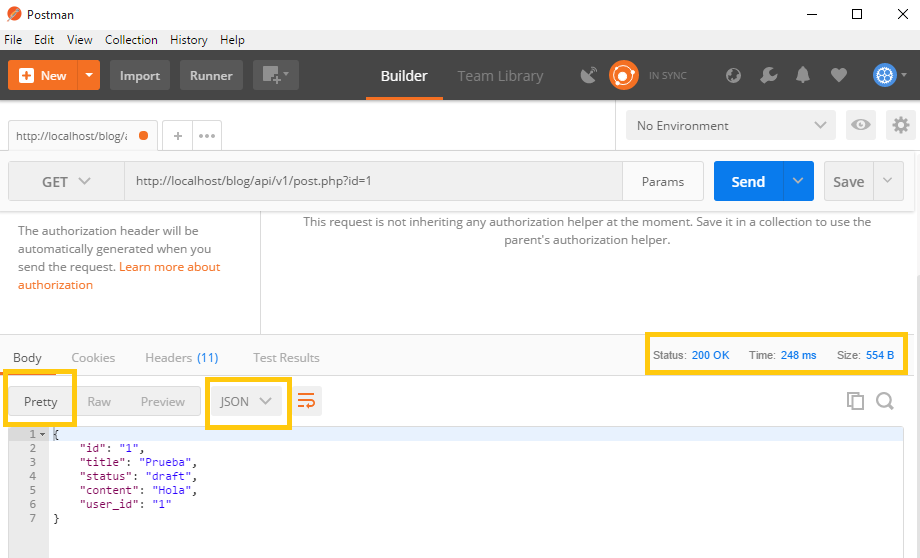This screenshot has width=920, height=558.
Task: Switch response view to Pretty
Action: pyautogui.click(x=40, y=401)
